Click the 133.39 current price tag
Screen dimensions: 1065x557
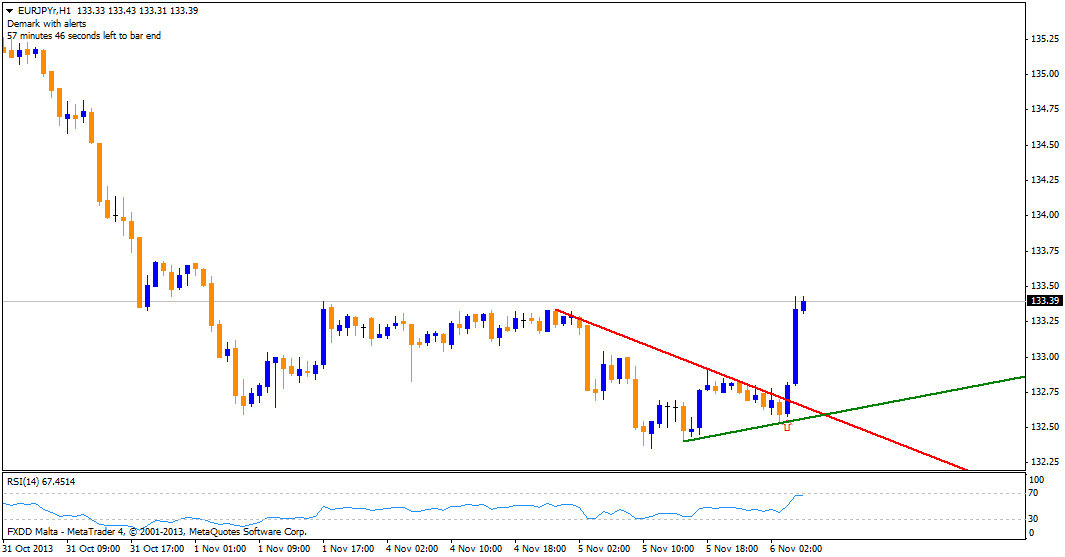tap(1044, 301)
